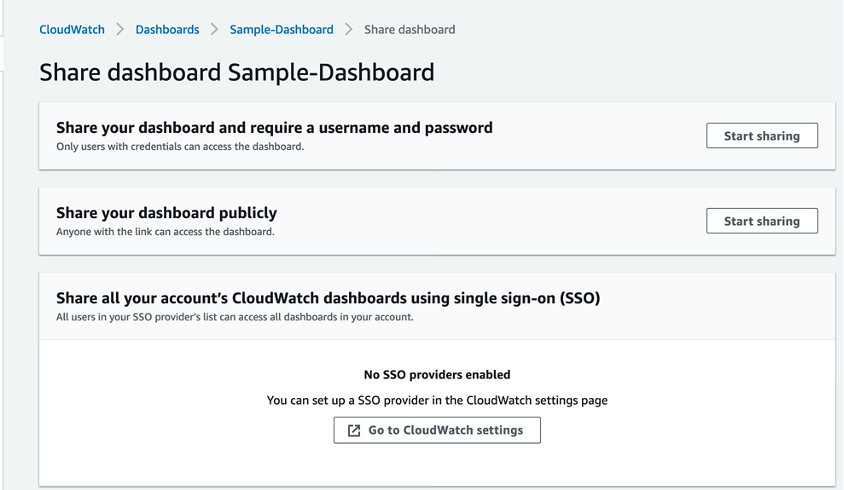The width and height of the screenshot is (844, 490).
Task: Click chevron separator after Sample-Dashboard breadcrumb
Action: point(349,30)
